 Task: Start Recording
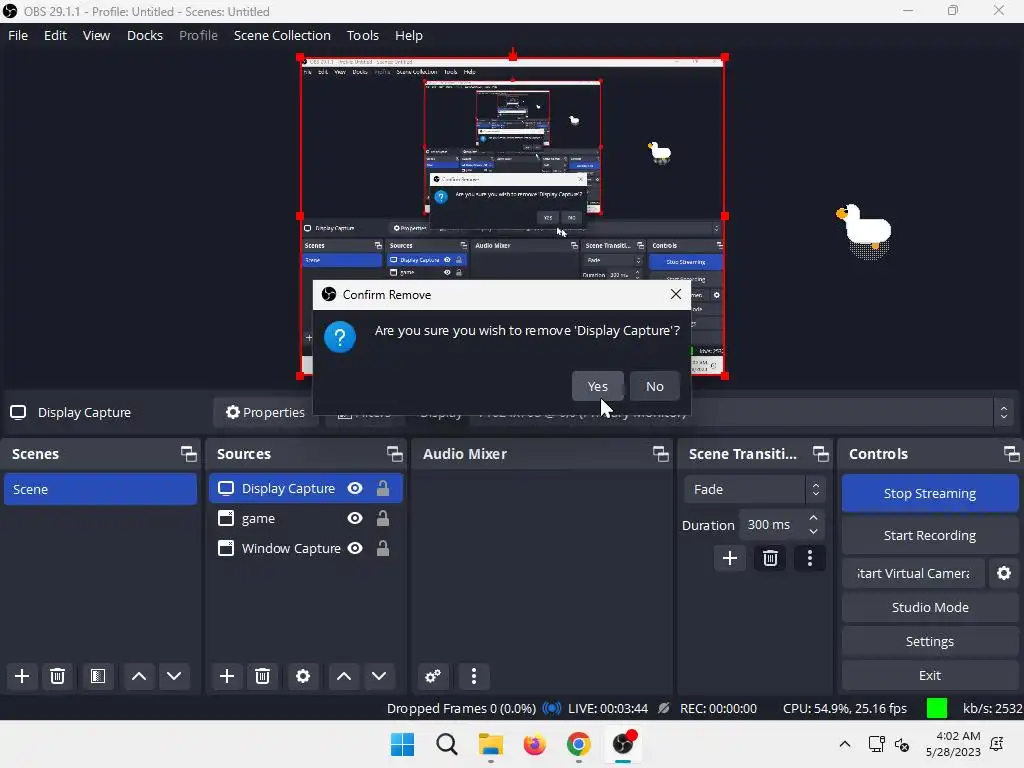(x=930, y=536)
